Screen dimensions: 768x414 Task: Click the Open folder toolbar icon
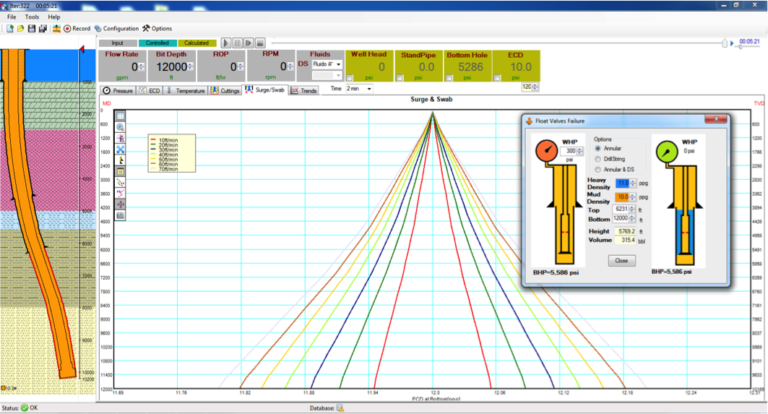pos(18,28)
